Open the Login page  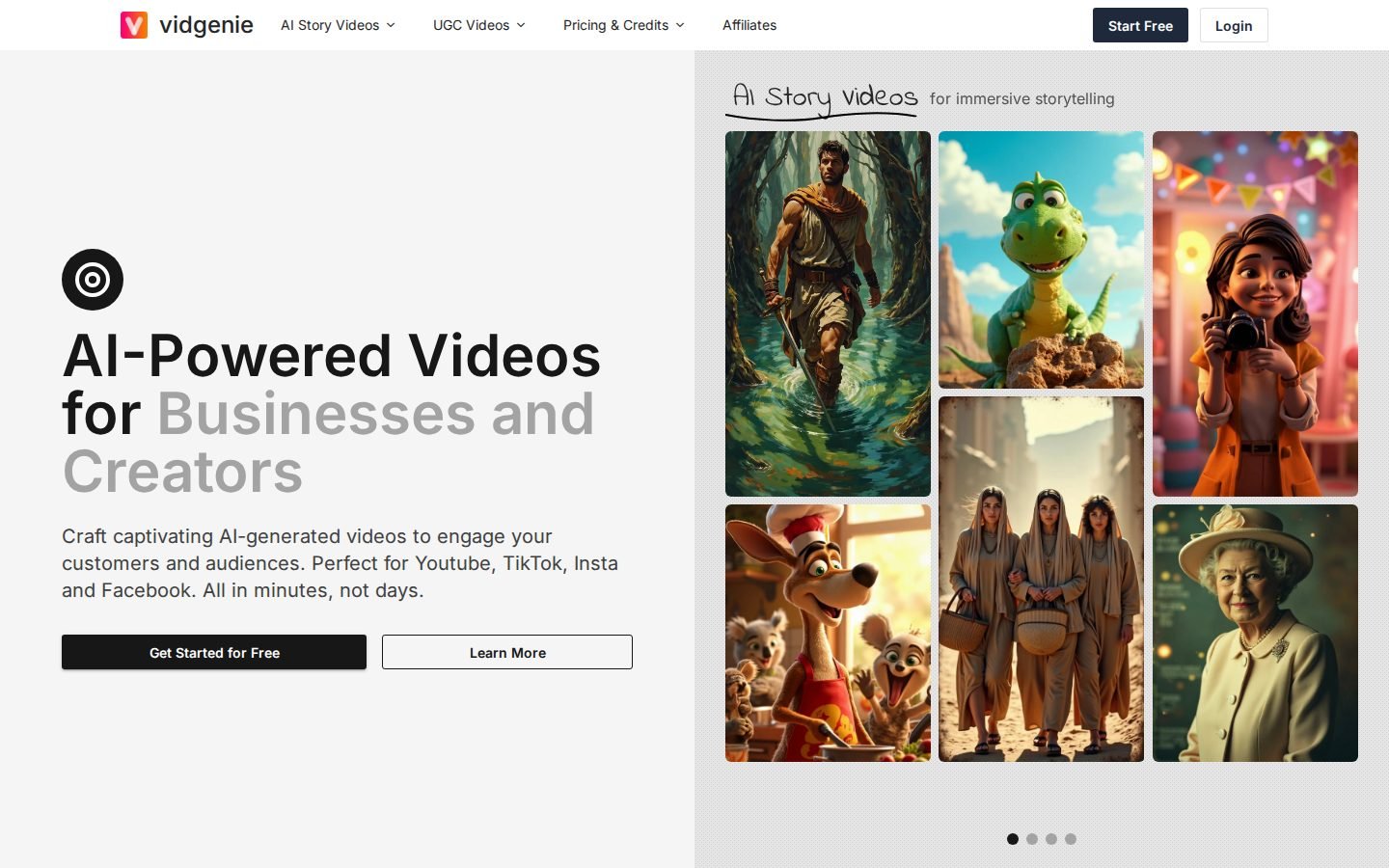point(1234,25)
